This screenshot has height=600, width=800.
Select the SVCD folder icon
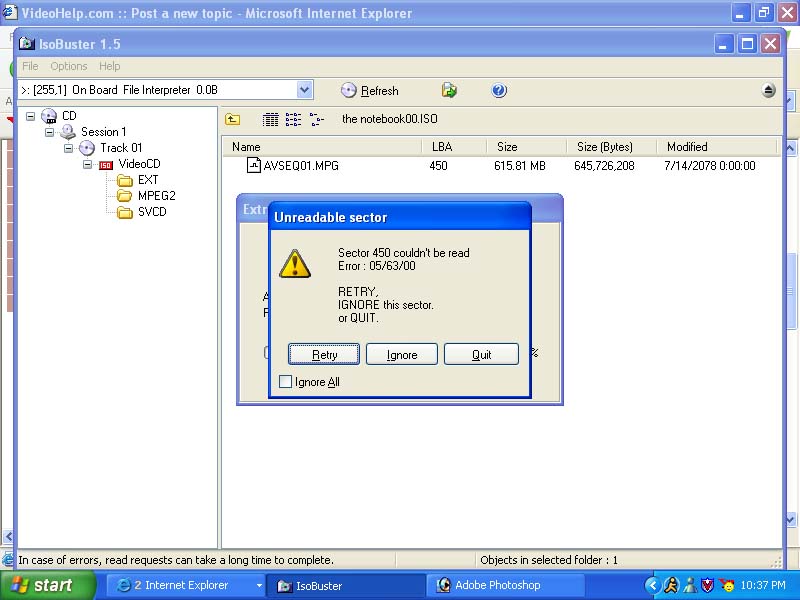point(124,212)
